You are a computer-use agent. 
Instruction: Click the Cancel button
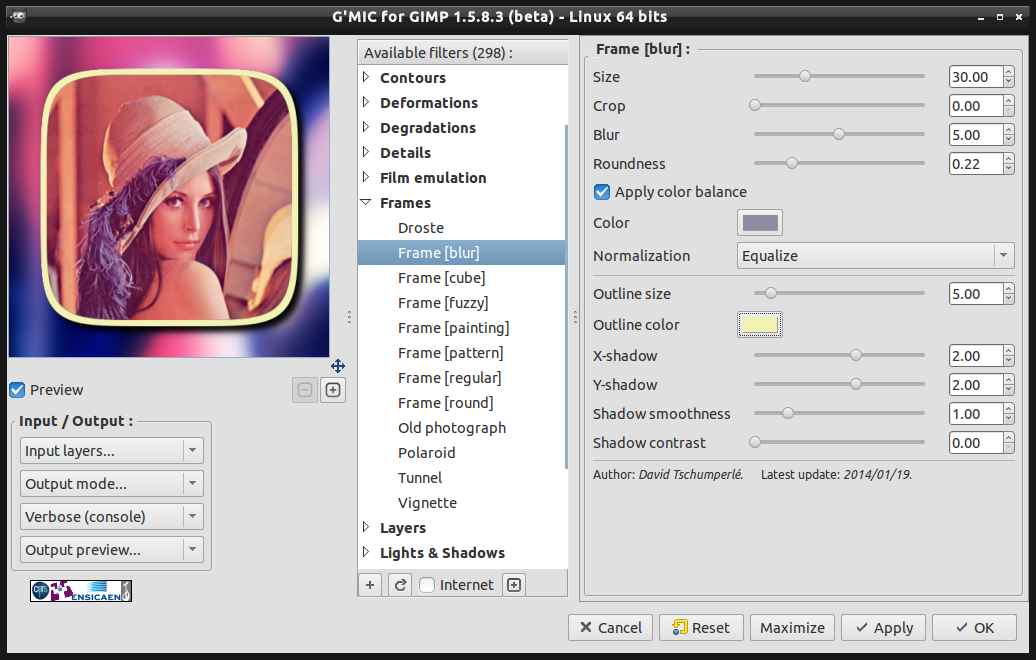(x=610, y=628)
